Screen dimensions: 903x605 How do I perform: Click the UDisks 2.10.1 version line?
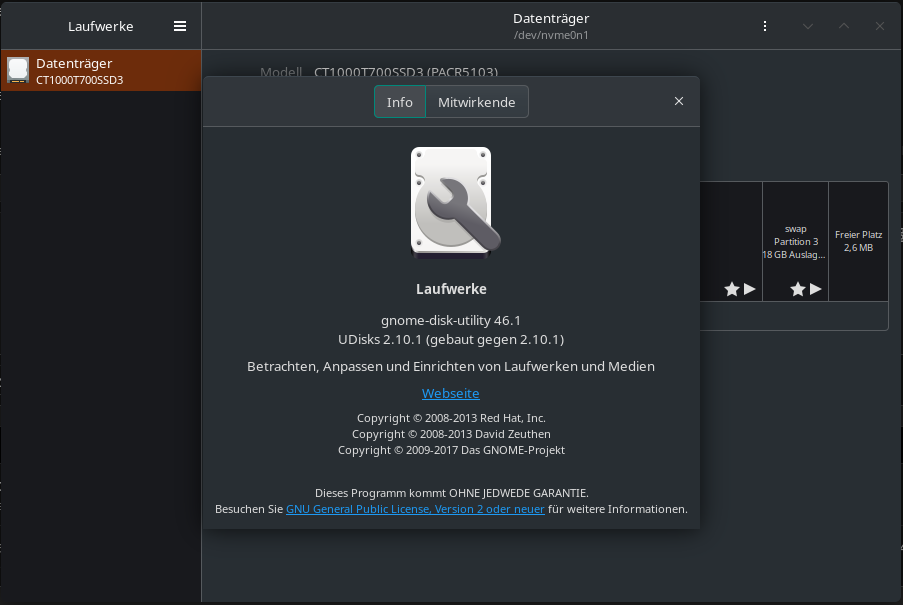(x=451, y=340)
